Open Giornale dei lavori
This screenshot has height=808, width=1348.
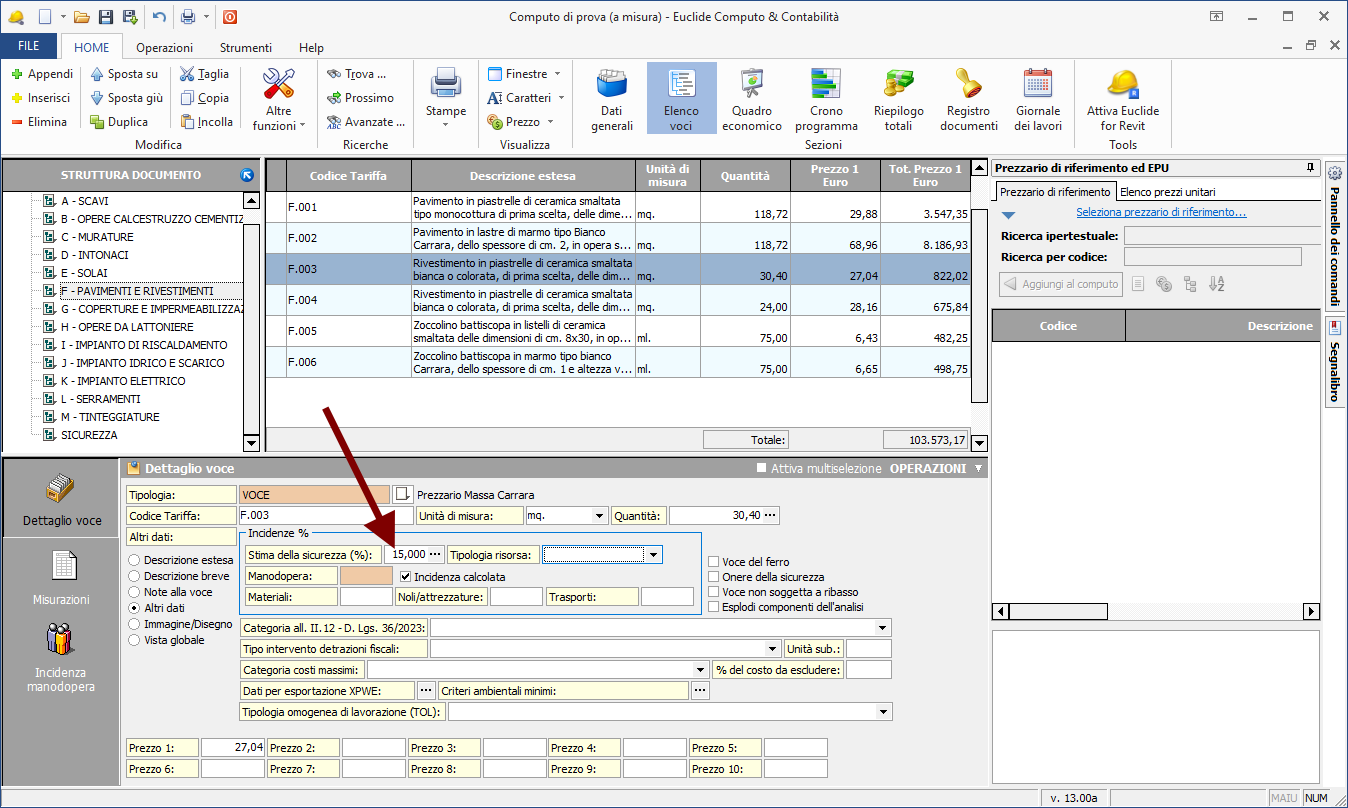1037,99
